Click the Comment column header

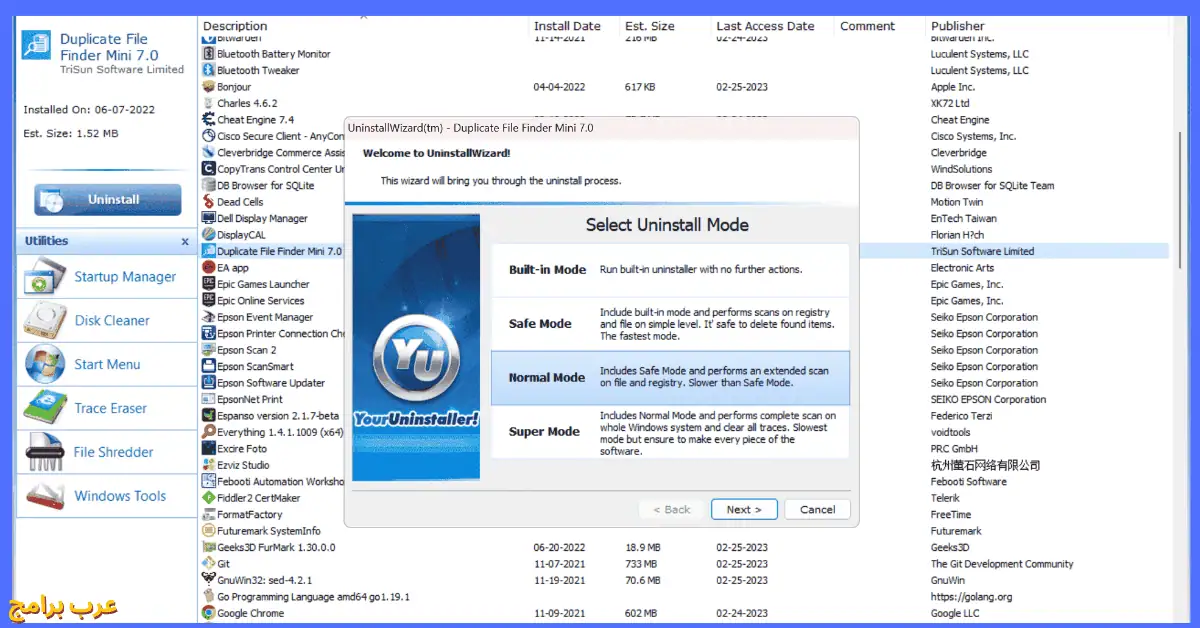click(881, 26)
